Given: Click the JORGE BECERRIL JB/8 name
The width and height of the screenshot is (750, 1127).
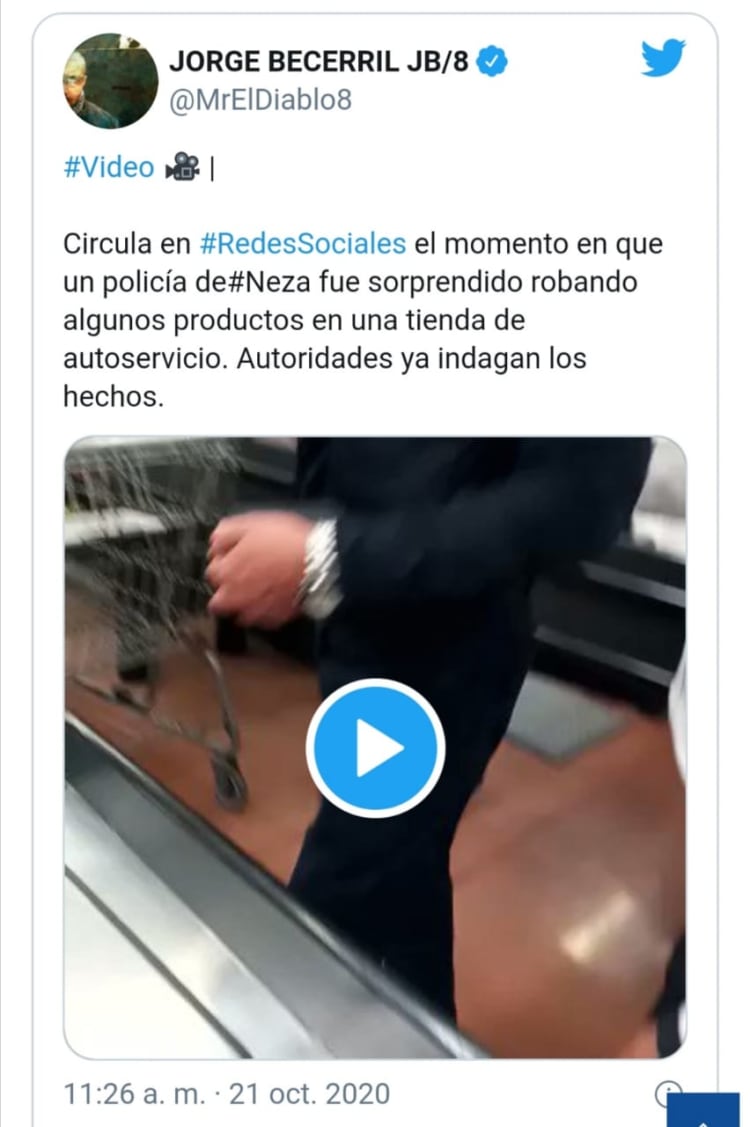Looking at the screenshot, I should [x=319, y=62].
